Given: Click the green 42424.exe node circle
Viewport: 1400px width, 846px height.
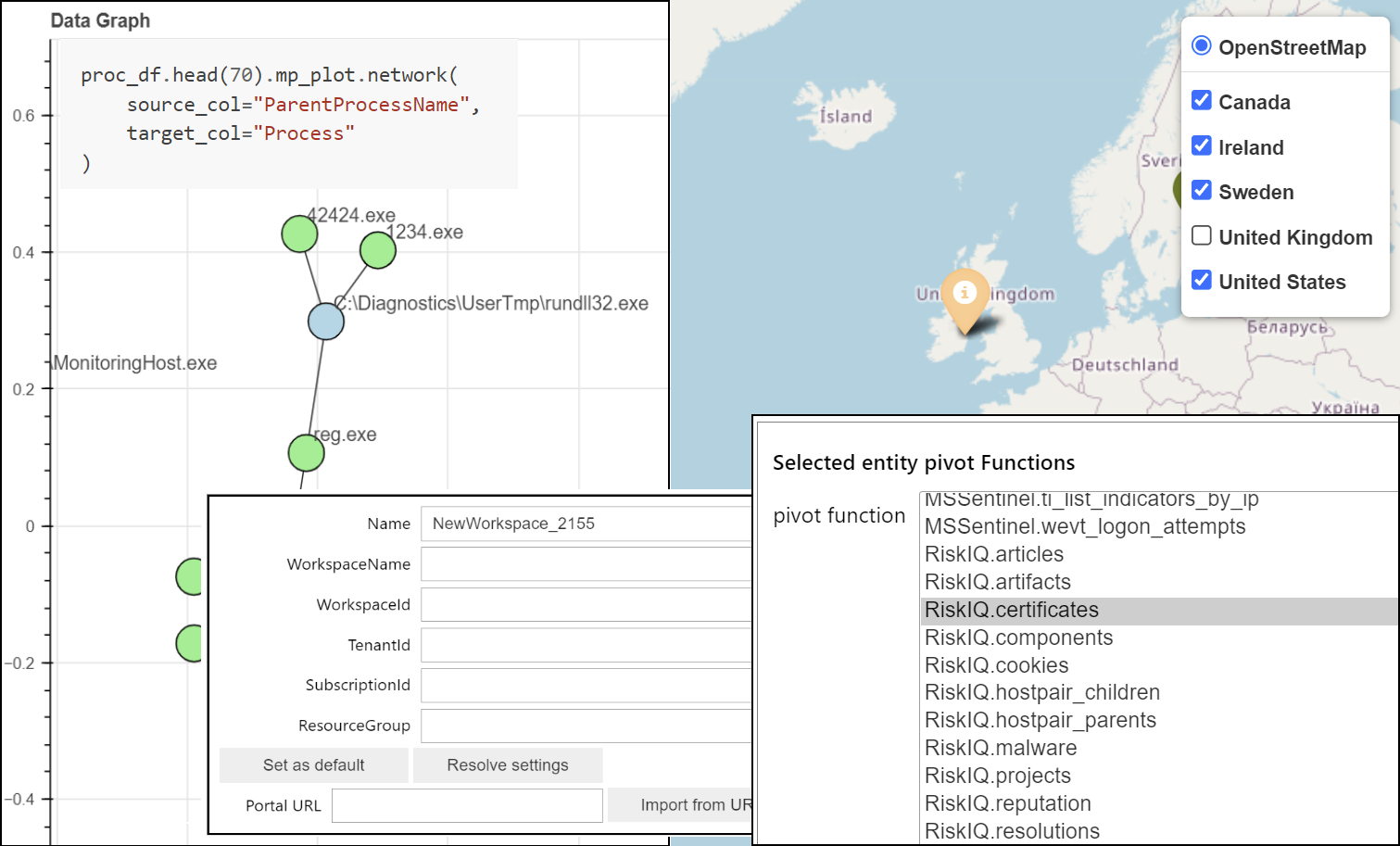Looking at the screenshot, I should (299, 234).
